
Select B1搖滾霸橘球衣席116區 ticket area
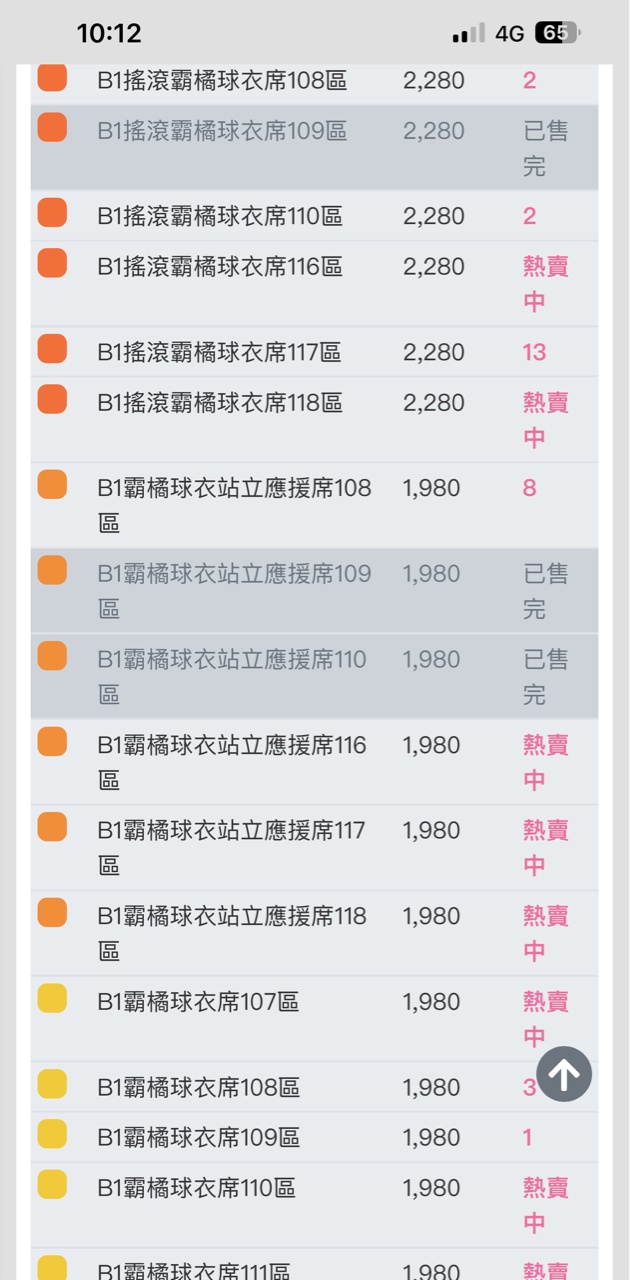point(220,267)
